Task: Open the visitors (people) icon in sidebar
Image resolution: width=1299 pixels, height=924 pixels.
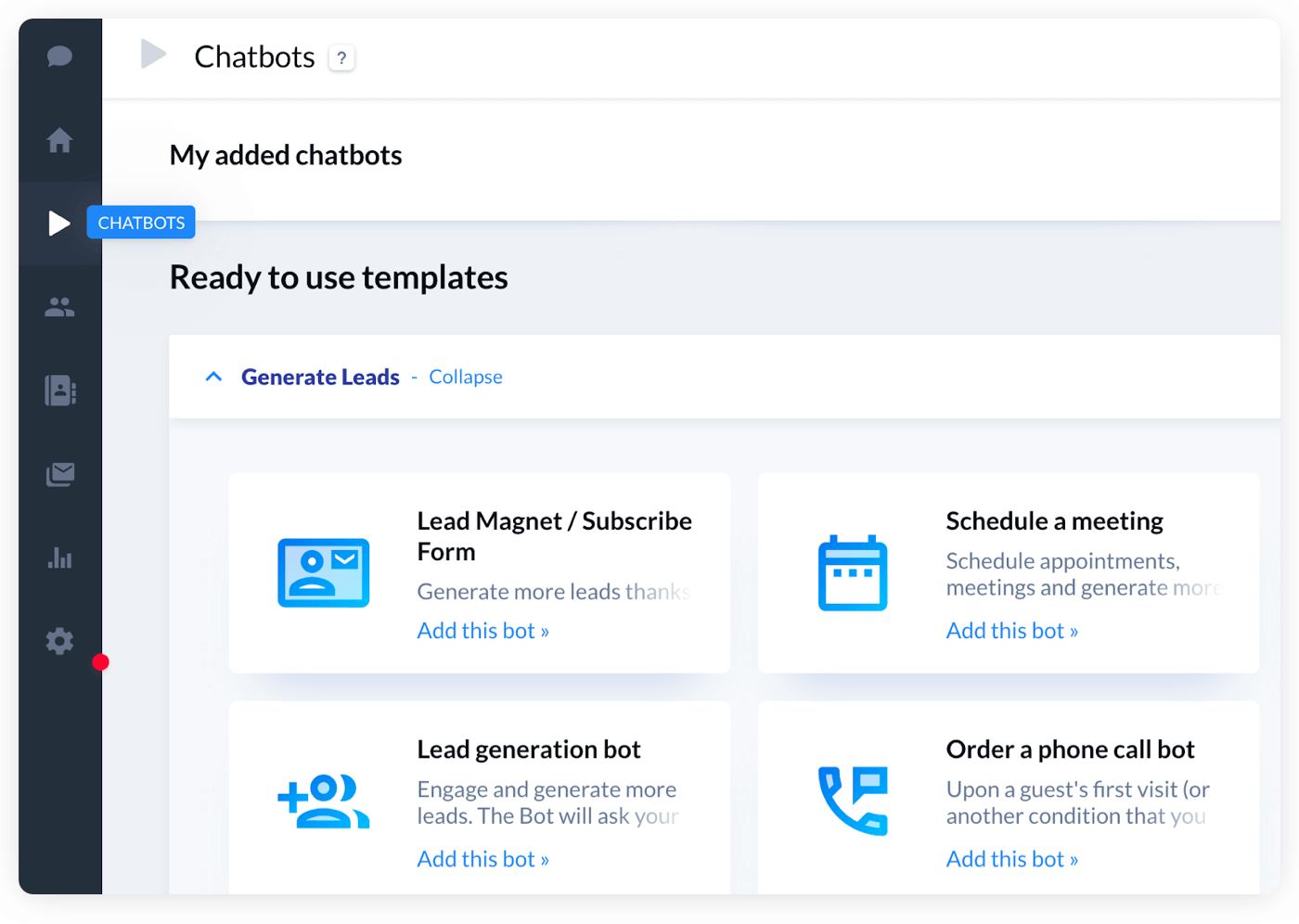Action: coord(59,306)
